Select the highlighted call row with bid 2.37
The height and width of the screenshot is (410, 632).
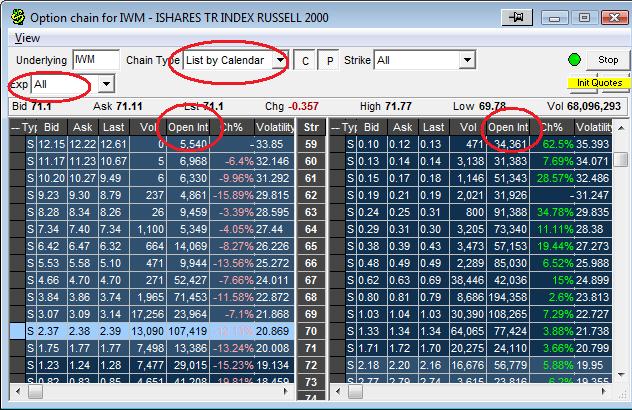[x=152, y=331]
